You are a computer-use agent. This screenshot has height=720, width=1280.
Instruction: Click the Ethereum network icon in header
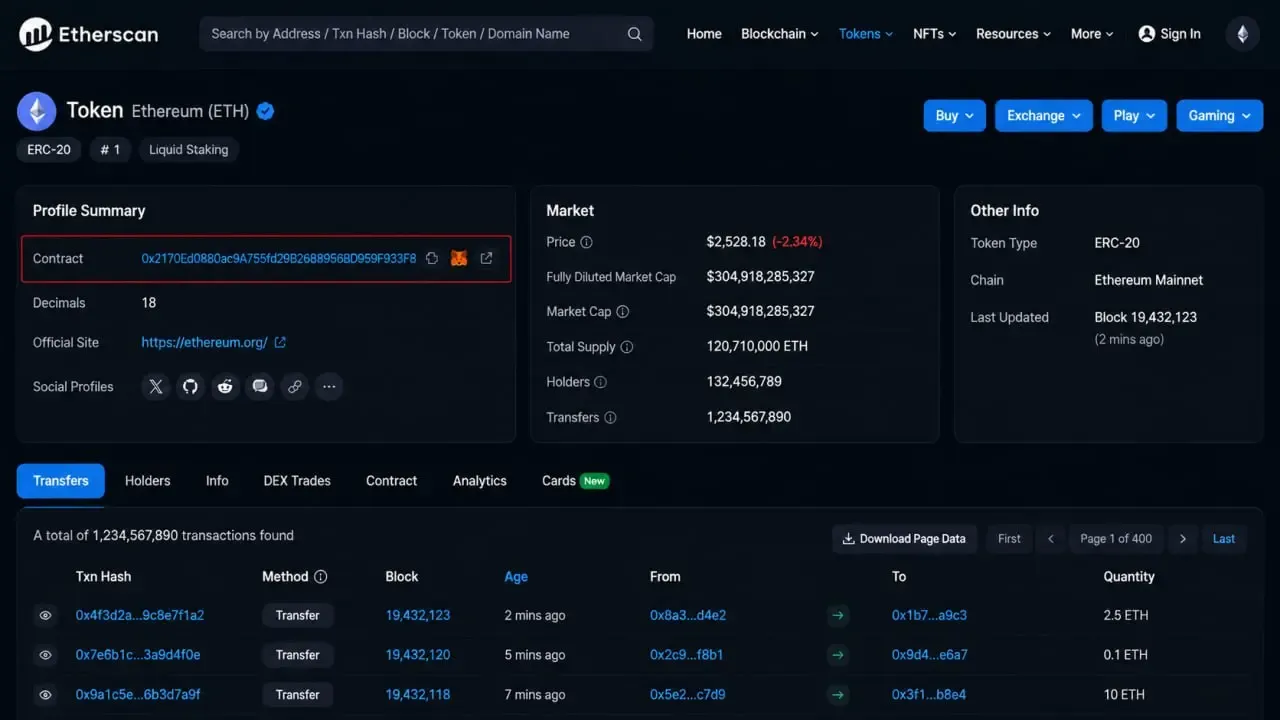pyautogui.click(x=1243, y=34)
